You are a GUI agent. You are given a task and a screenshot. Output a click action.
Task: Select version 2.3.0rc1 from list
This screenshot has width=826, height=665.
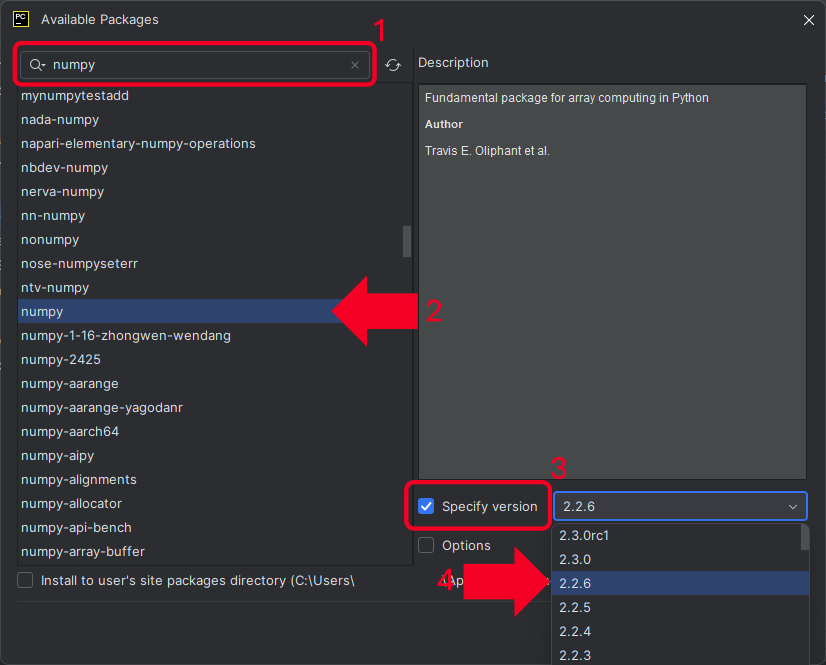click(x=585, y=535)
